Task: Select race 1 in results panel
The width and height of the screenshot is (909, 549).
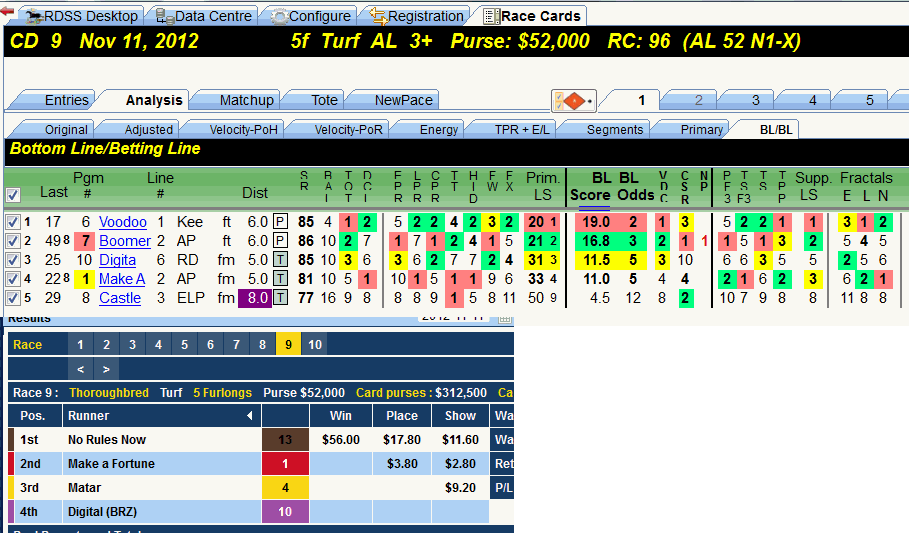Action: point(80,345)
